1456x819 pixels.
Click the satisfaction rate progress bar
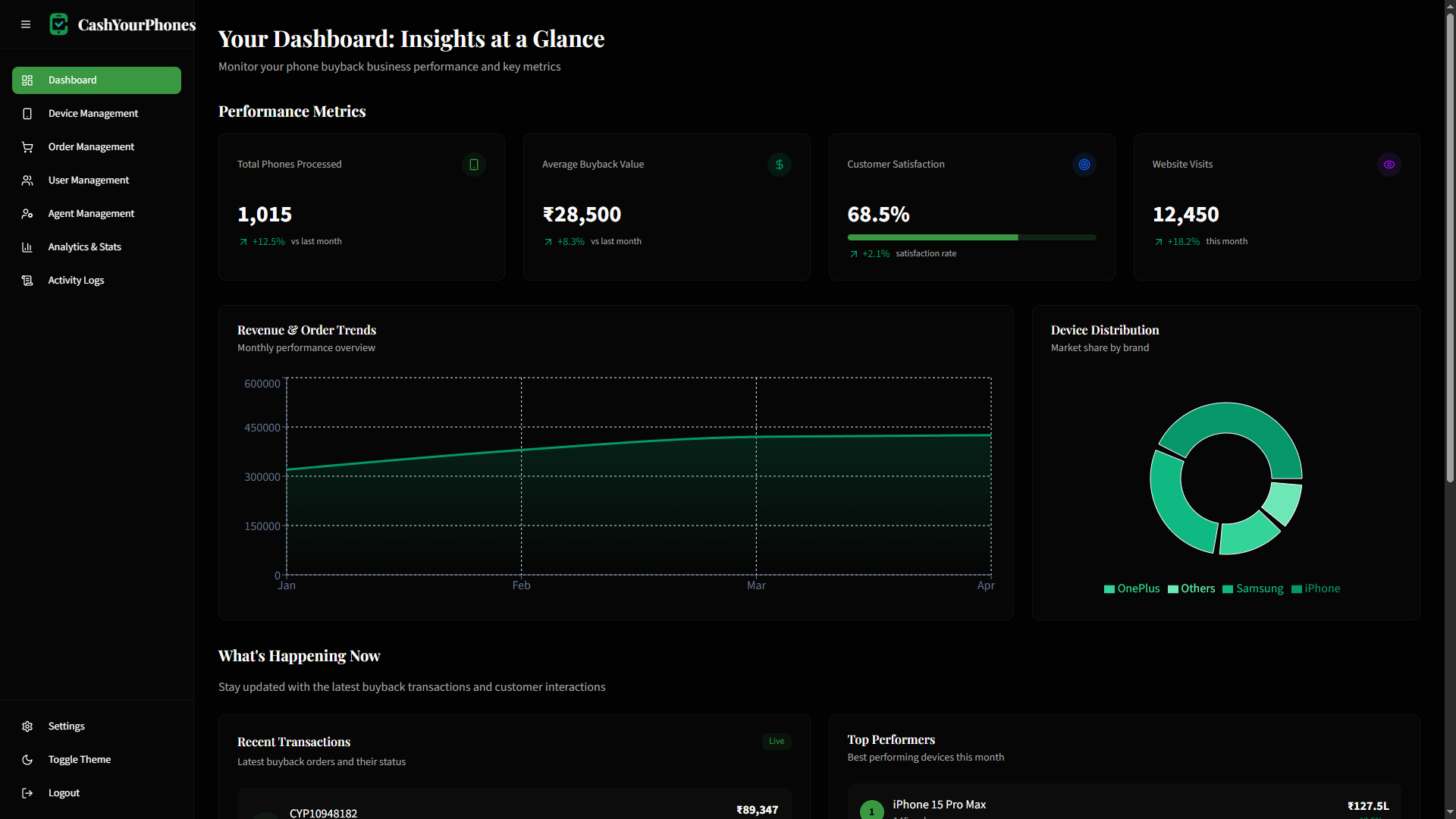pyautogui.click(x=971, y=237)
